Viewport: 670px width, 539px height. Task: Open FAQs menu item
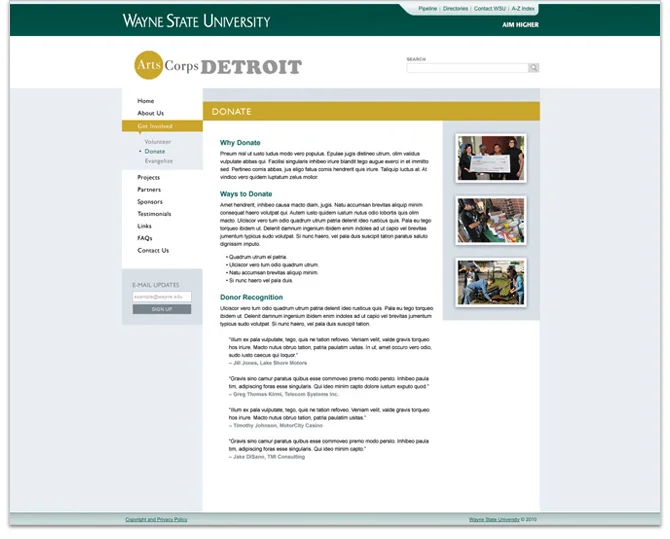click(x=144, y=238)
